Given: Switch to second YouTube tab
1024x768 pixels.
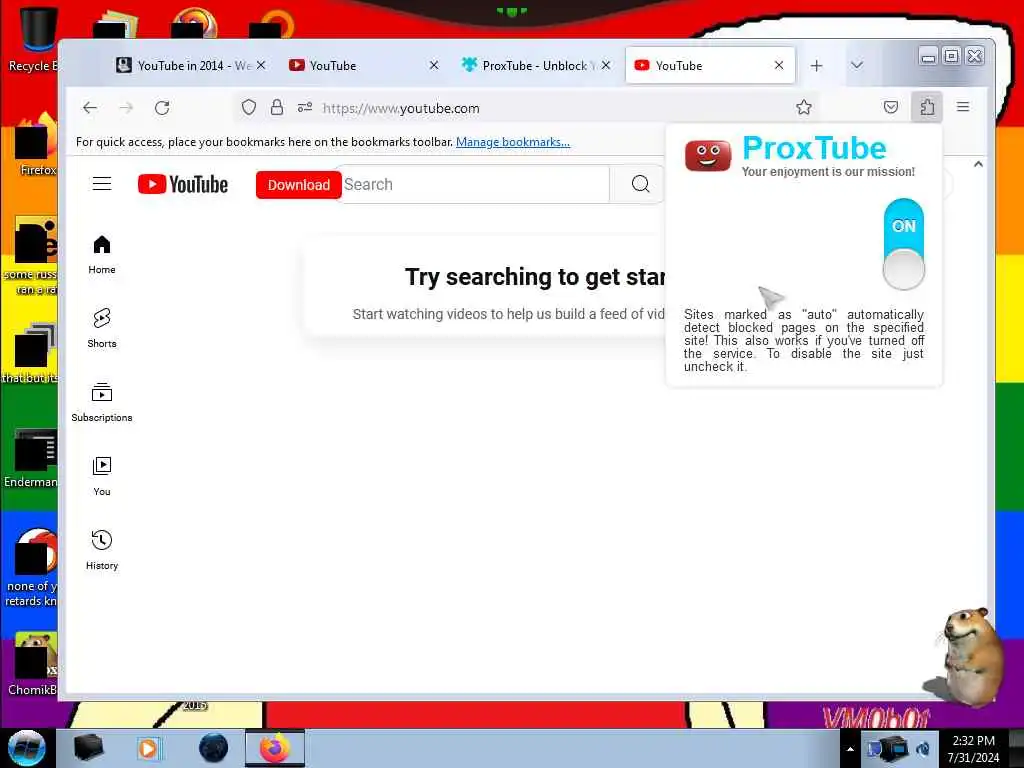Looking at the screenshot, I should point(356,65).
